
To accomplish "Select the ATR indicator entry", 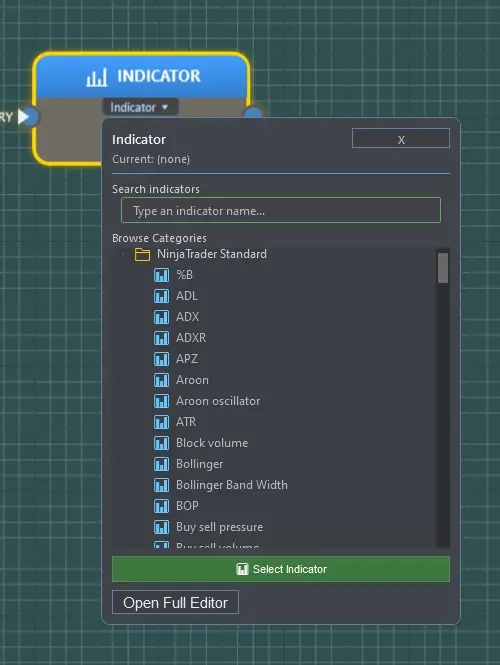I will pos(186,422).
